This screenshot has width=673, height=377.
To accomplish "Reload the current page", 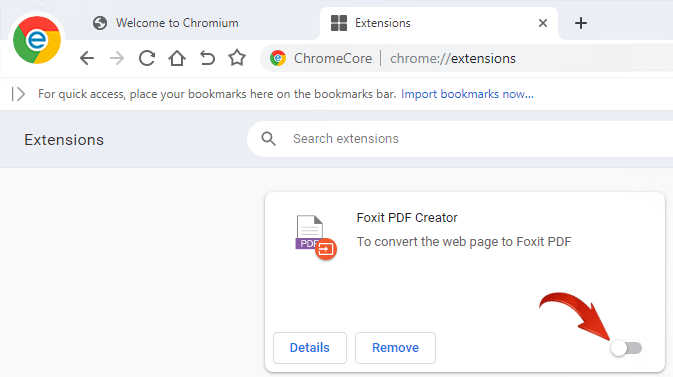I will (147, 58).
